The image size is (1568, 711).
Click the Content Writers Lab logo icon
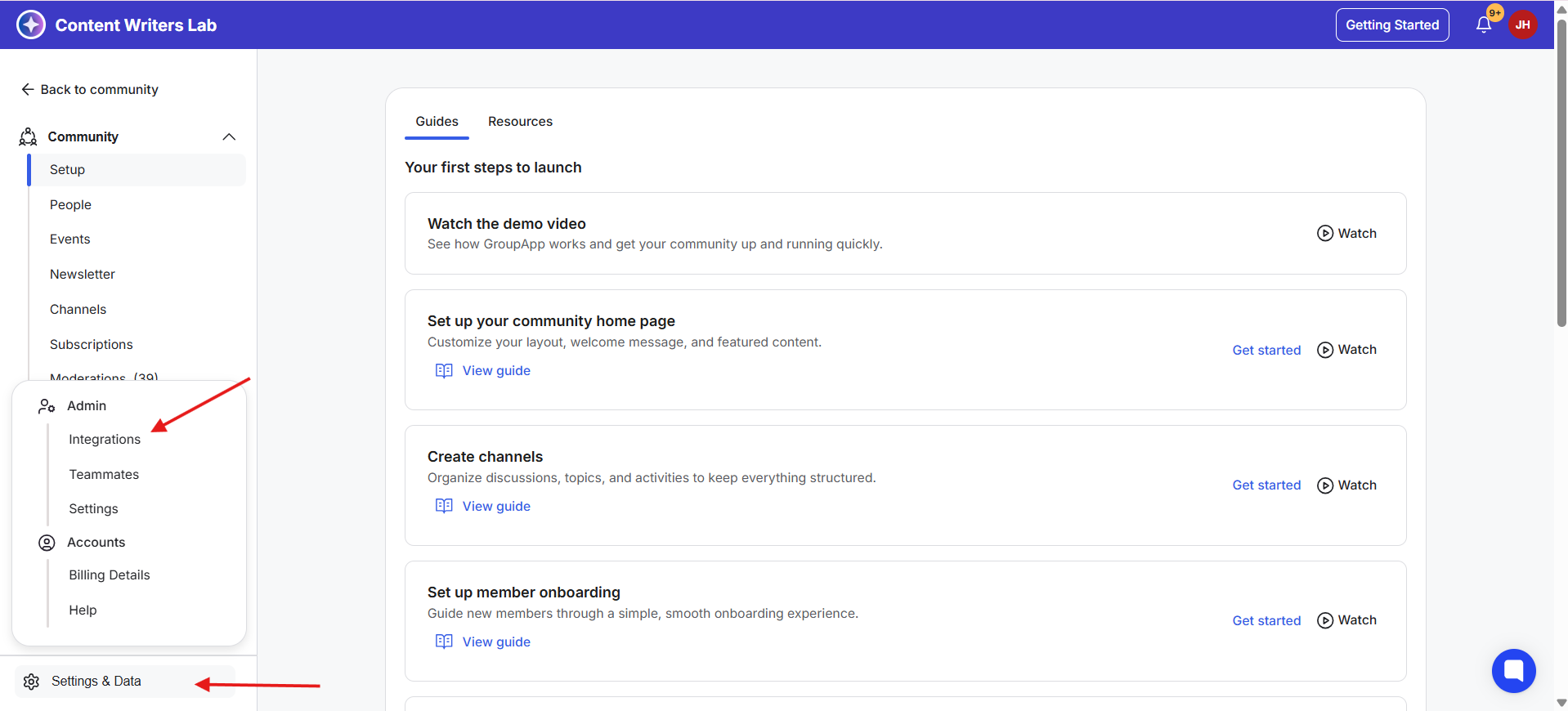tap(31, 25)
